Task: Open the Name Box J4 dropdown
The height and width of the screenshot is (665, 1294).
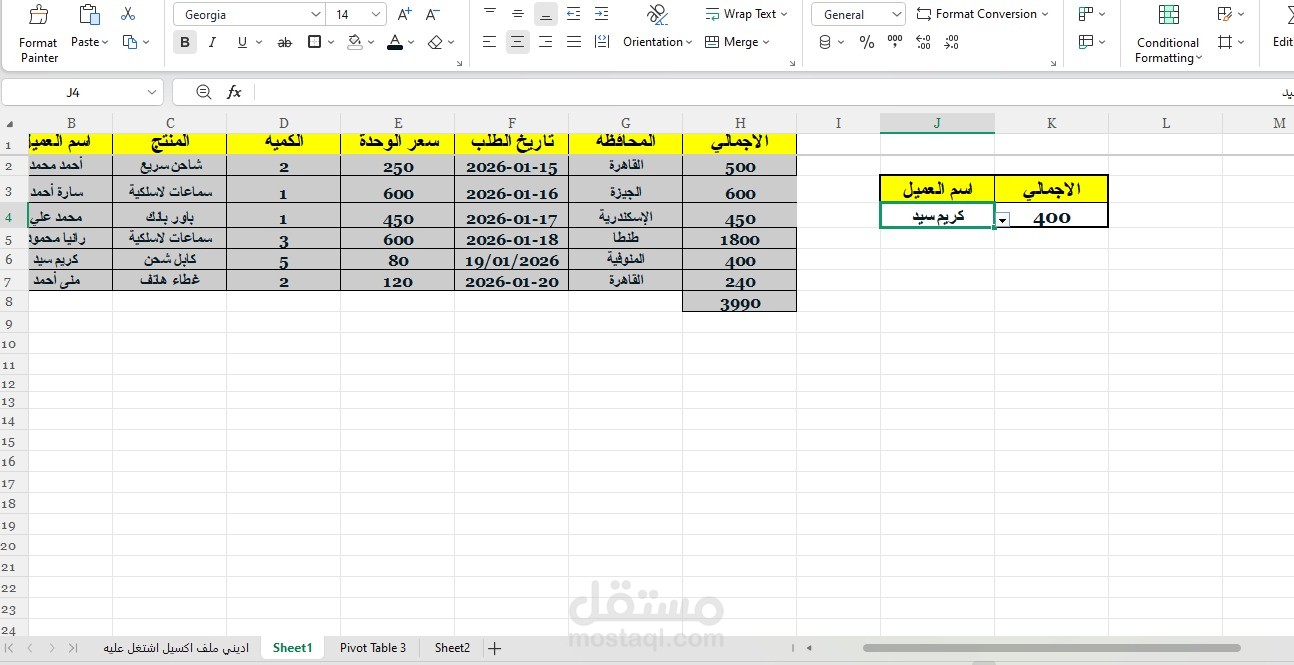Action: (x=152, y=92)
